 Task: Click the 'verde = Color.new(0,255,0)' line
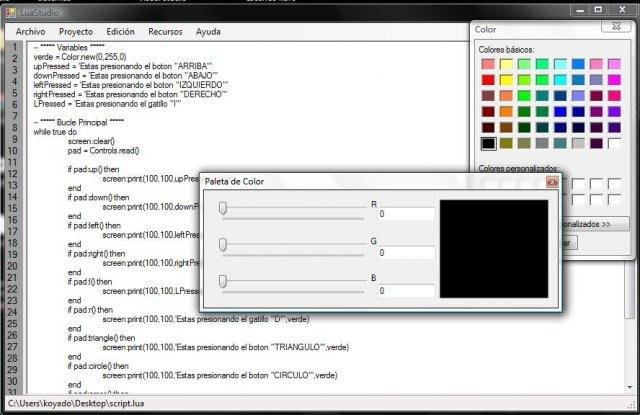(x=80, y=57)
